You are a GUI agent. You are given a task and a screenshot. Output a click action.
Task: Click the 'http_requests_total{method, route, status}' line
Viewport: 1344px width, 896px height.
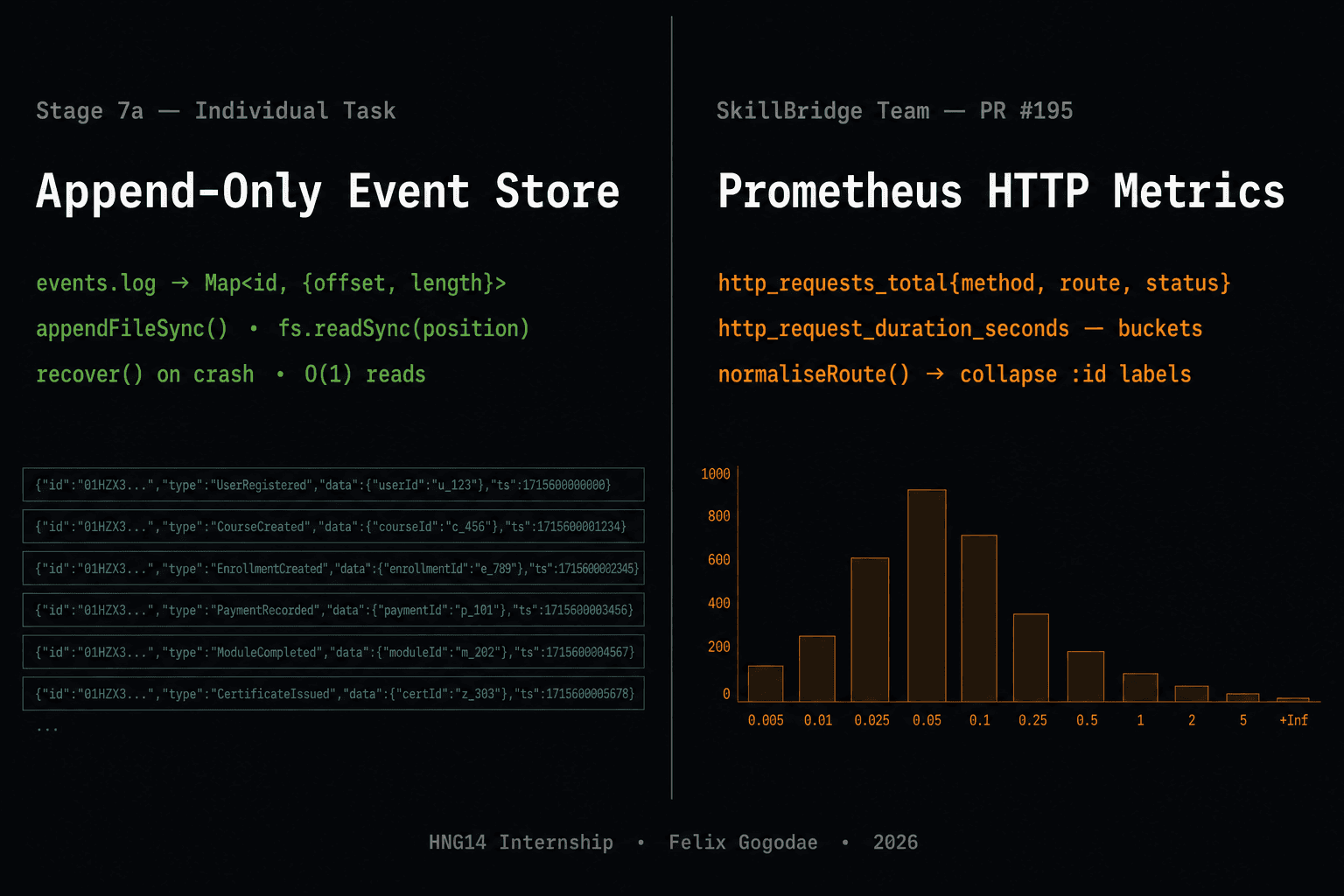(974, 283)
